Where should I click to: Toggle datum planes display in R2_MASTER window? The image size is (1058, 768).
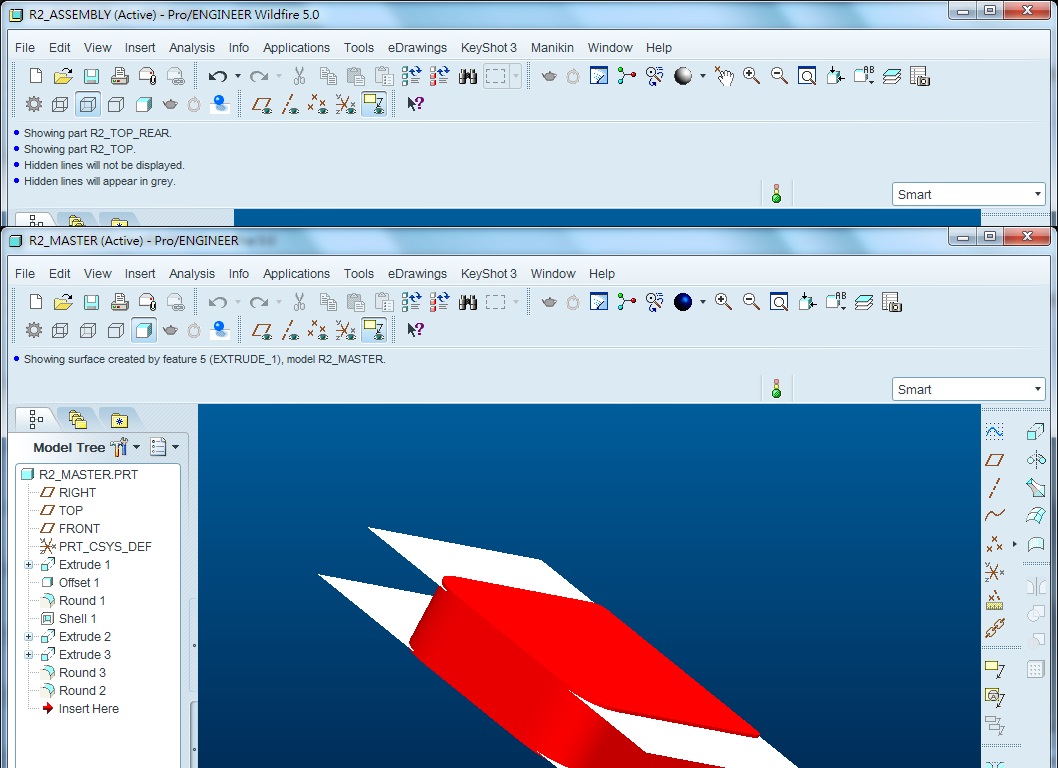pyautogui.click(x=262, y=330)
